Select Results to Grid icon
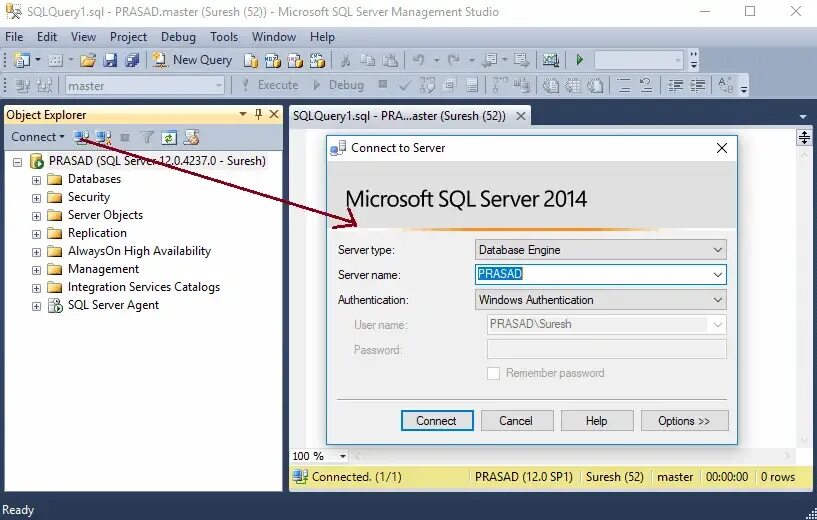817x520 pixels. click(x=573, y=85)
